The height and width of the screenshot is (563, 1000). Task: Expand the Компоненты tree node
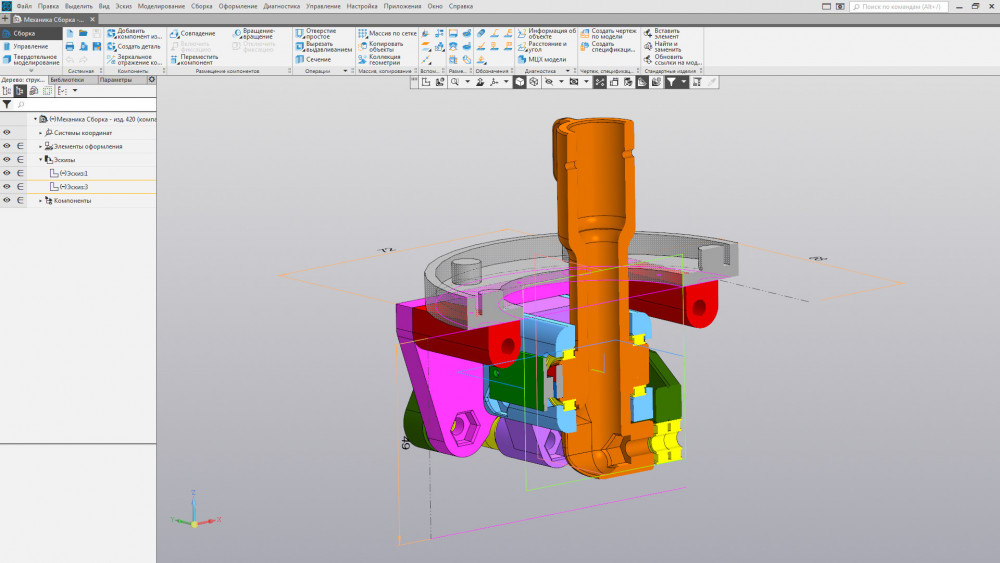(x=40, y=200)
